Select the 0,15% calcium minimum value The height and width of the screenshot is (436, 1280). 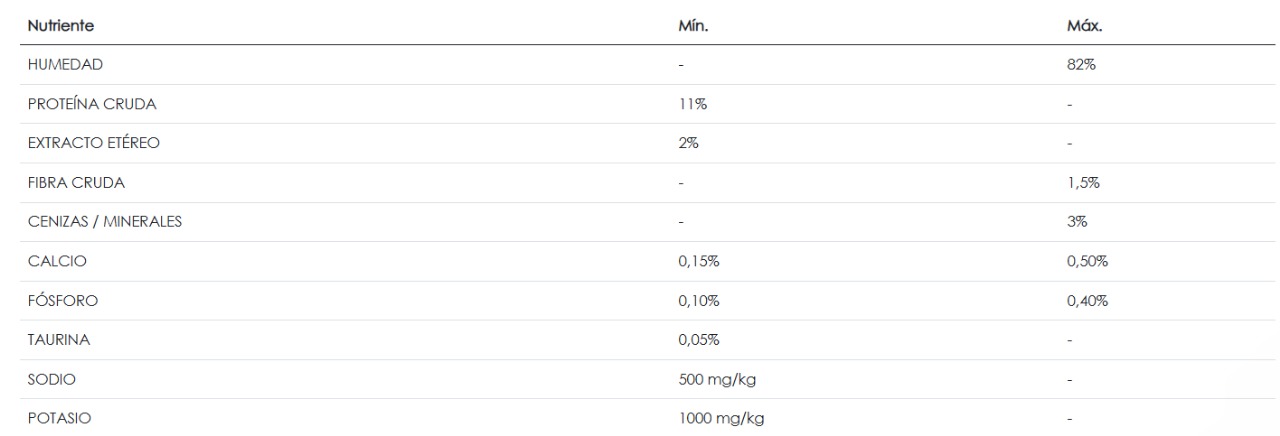point(698,262)
